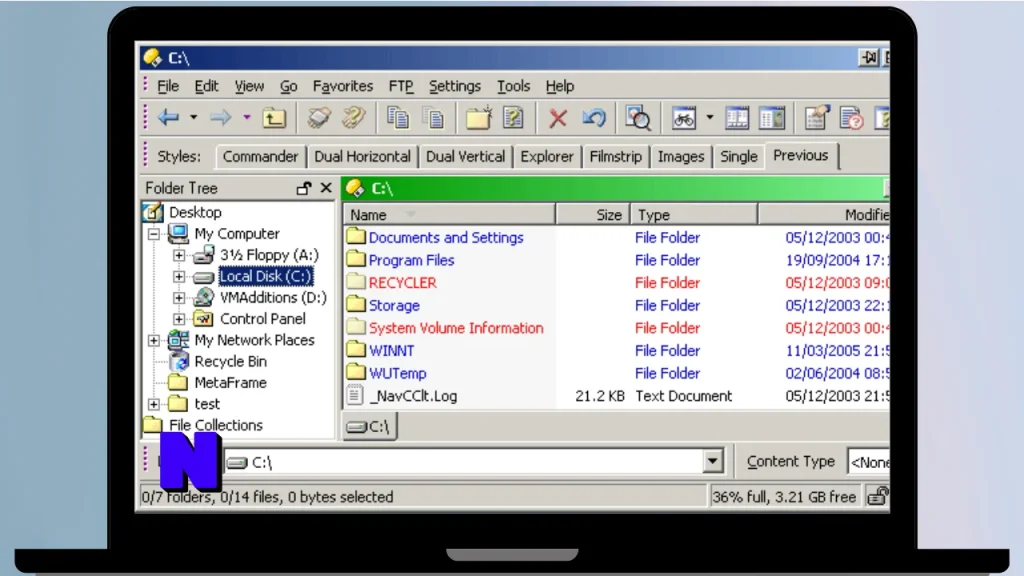Screen dimensions: 1024x576
Task: Open the FTP menu
Action: 401,86
